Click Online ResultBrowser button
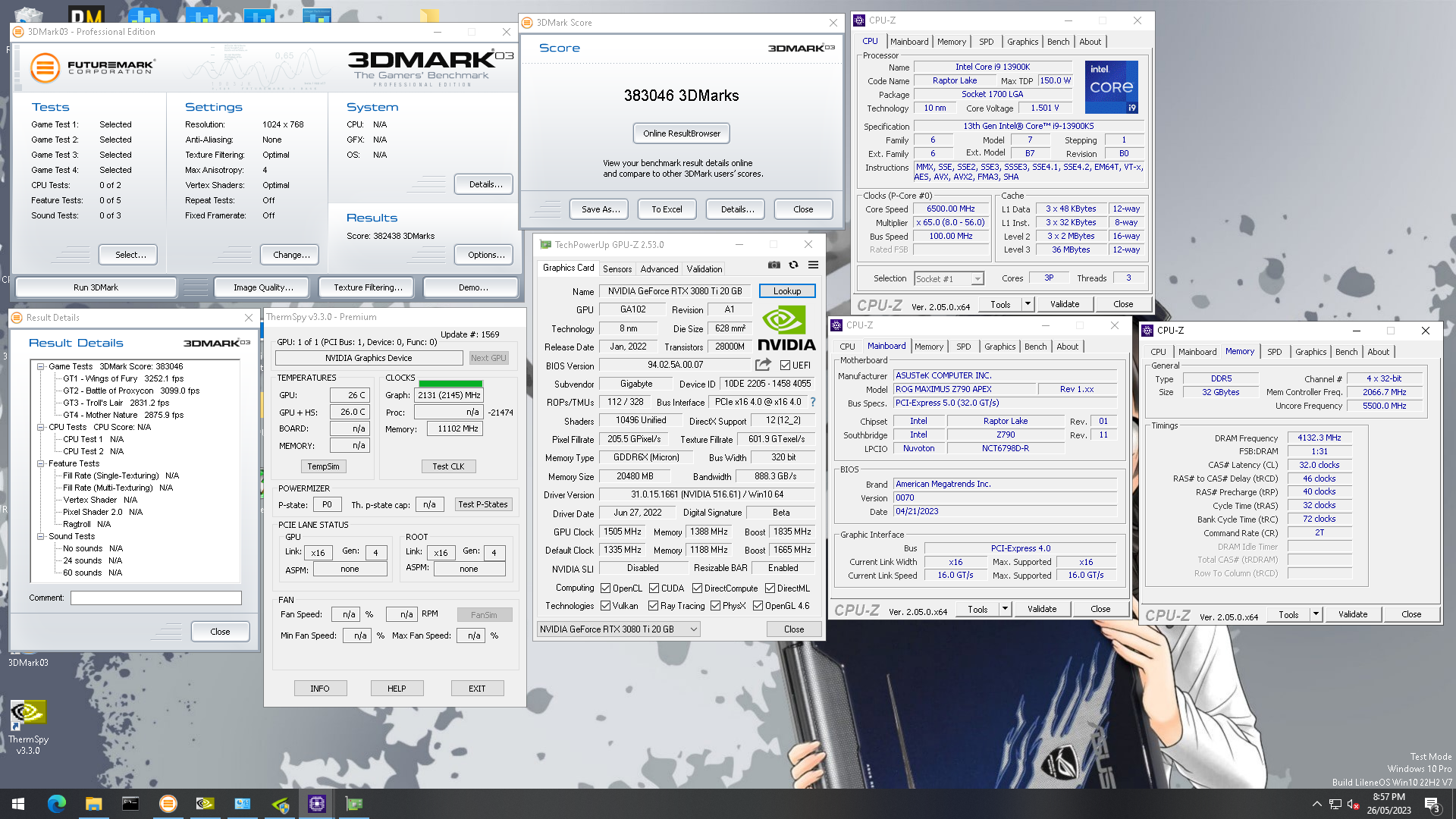The image size is (1456, 819). coord(681,133)
